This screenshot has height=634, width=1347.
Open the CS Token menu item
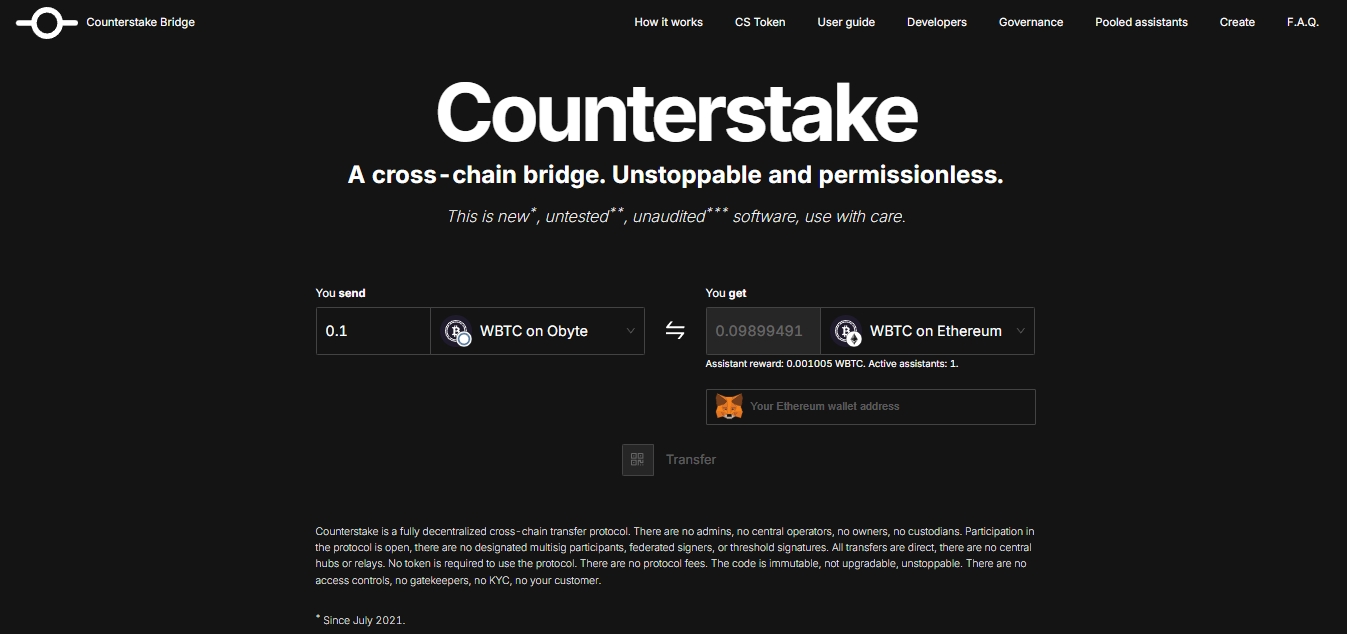tap(760, 22)
